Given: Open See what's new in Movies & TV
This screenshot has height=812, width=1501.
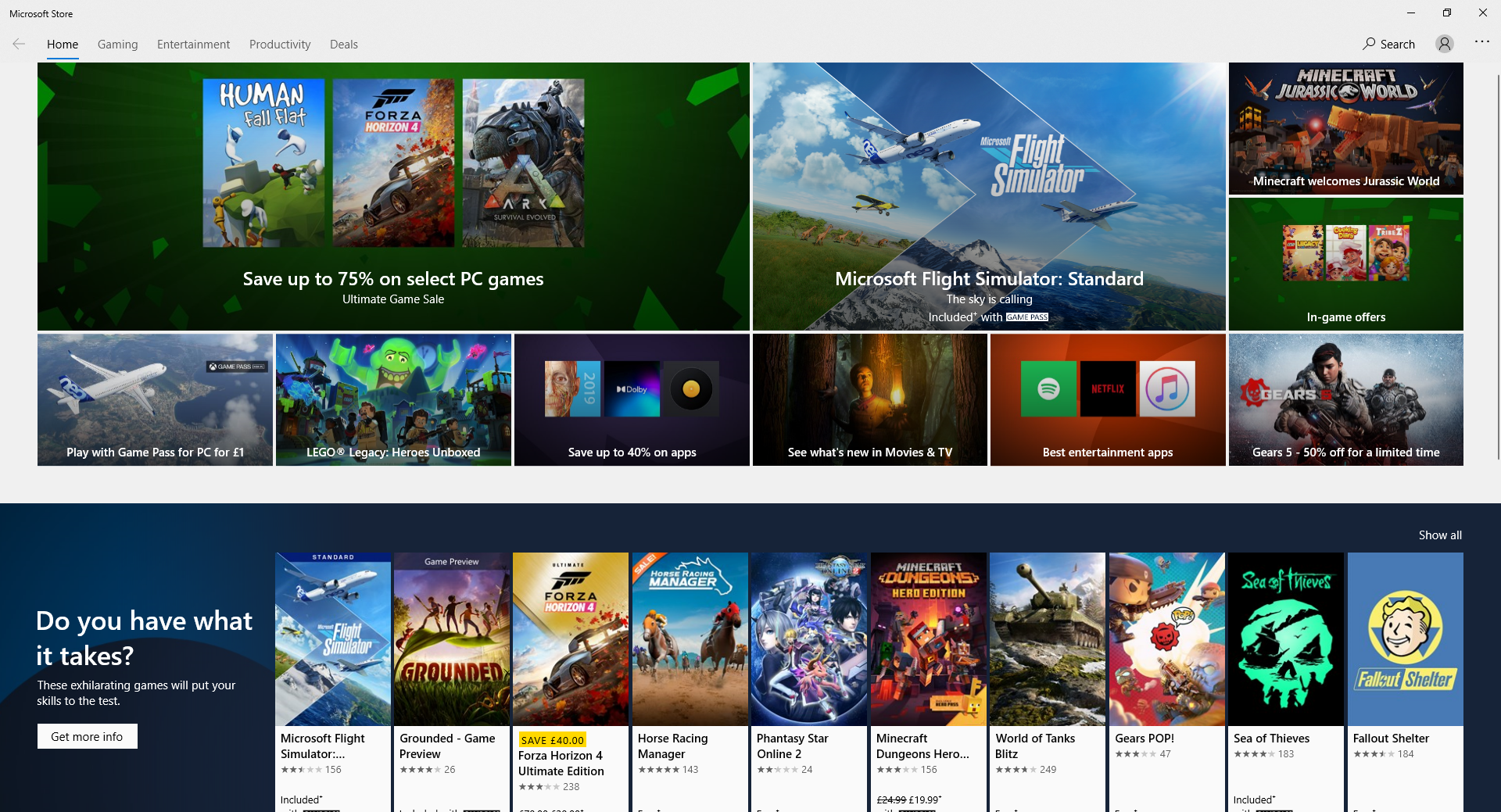Looking at the screenshot, I should pos(870,400).
